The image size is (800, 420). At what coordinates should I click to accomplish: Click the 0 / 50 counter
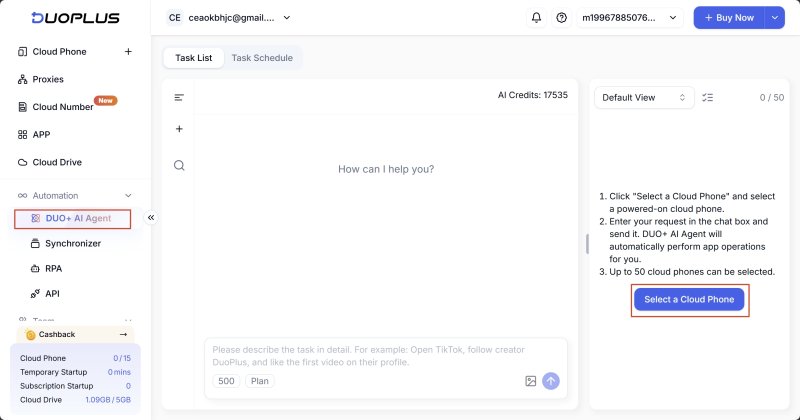[x=771, y=97]
